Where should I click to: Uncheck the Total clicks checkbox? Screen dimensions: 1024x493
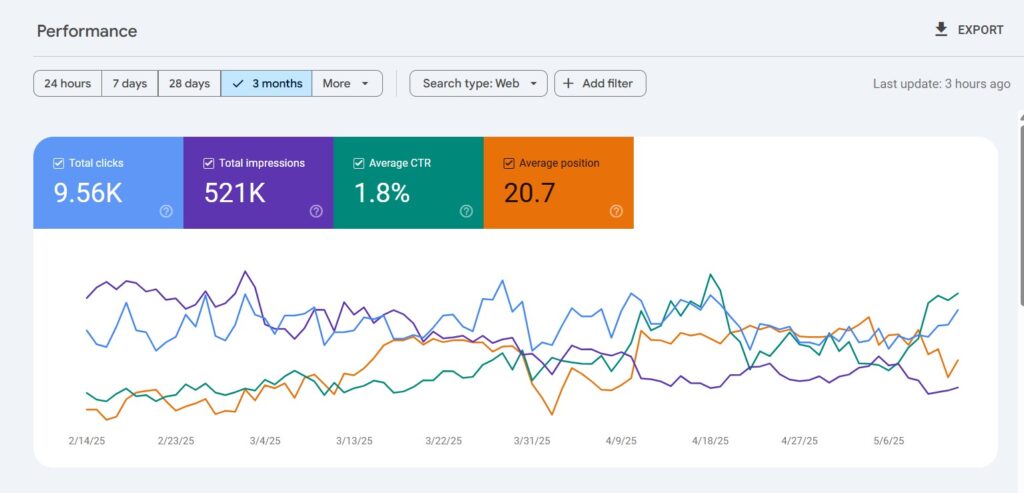[58, 163]
